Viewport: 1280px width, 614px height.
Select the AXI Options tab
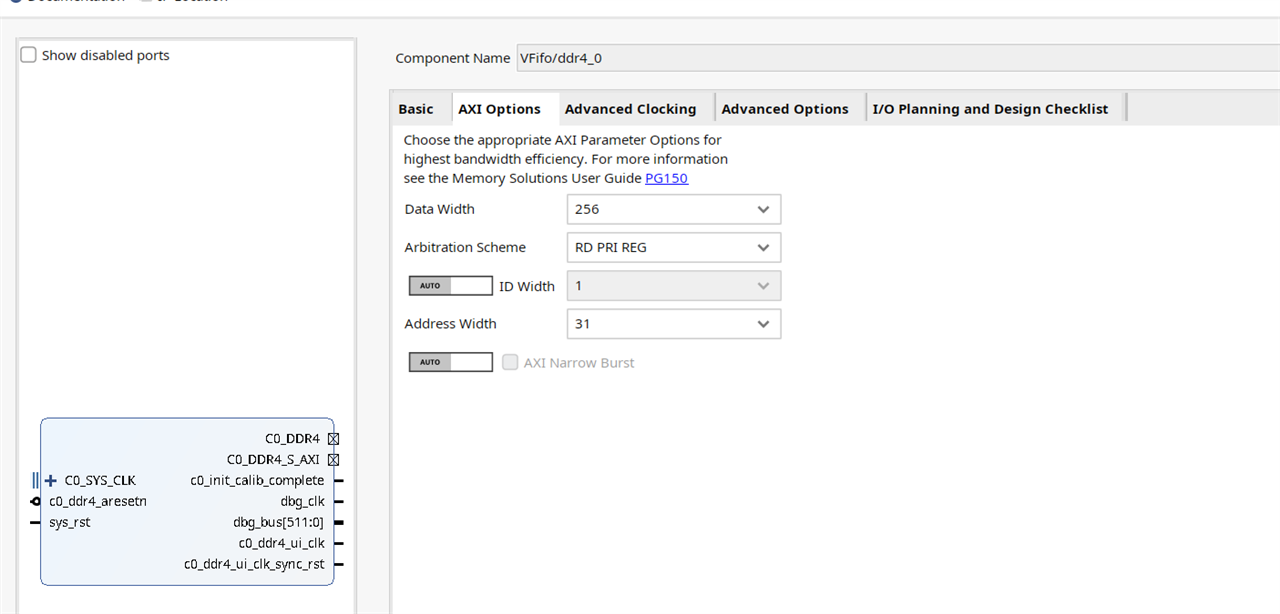coord(499,109)
